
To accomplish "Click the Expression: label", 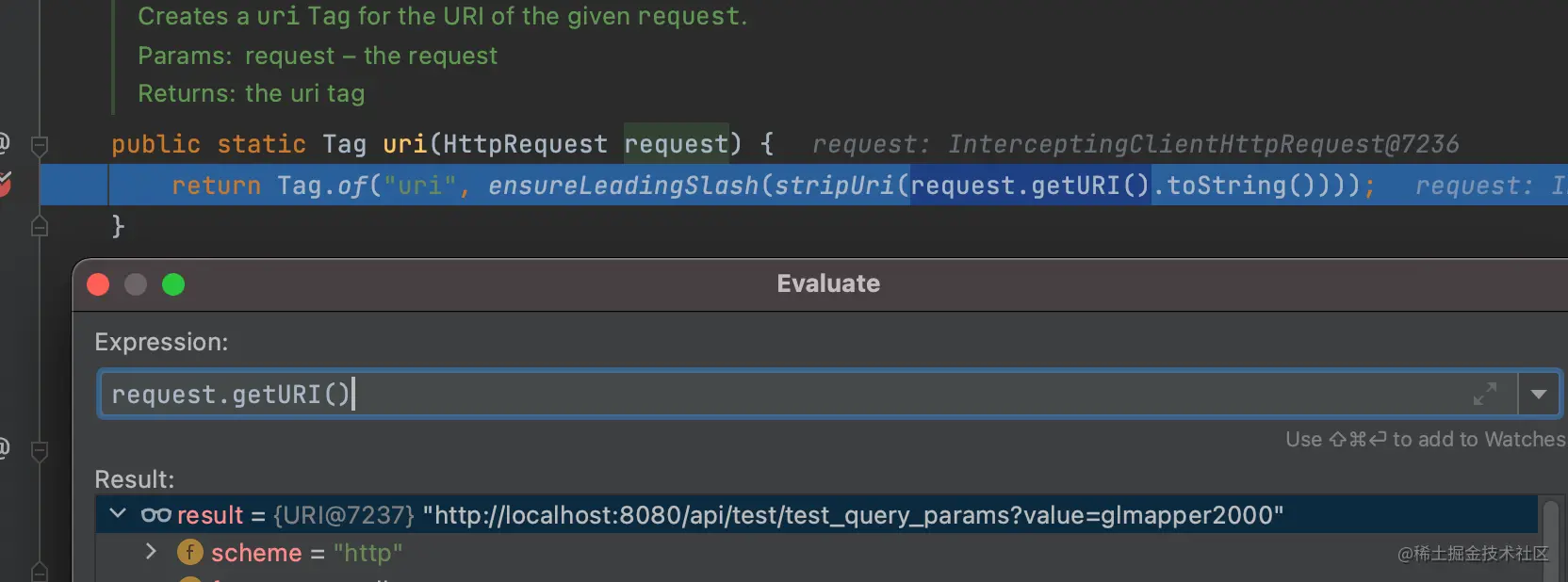I will point(161,342).
